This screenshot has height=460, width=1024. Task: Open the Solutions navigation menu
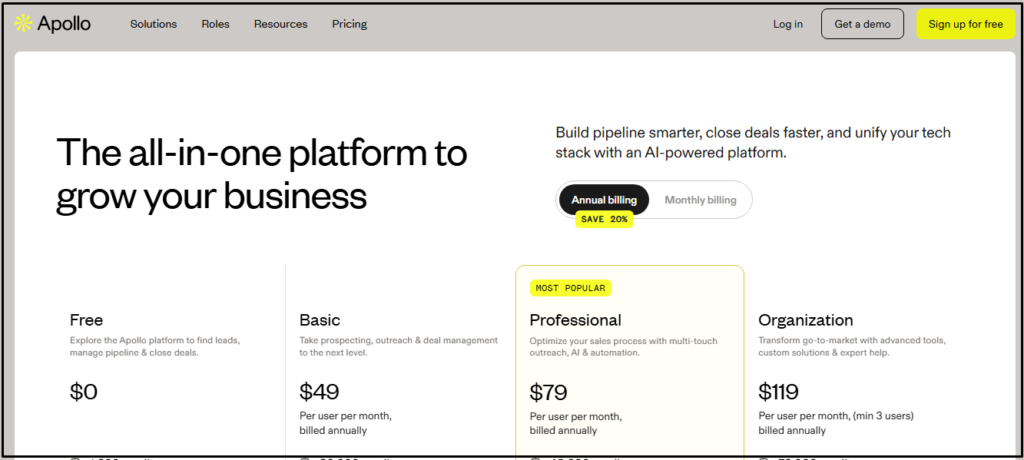(x=153, y=24)
